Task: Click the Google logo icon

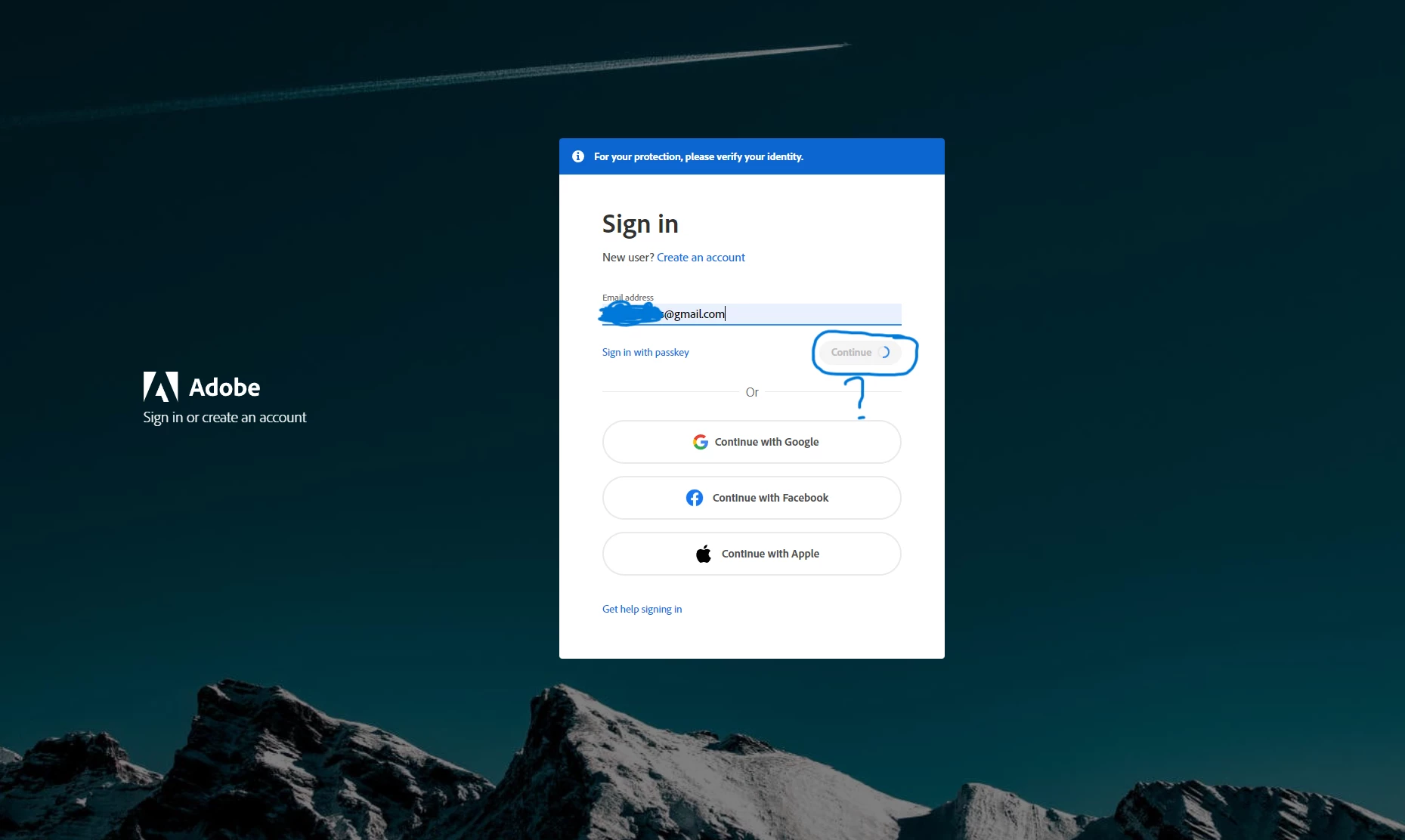Action: coord(701,442)
